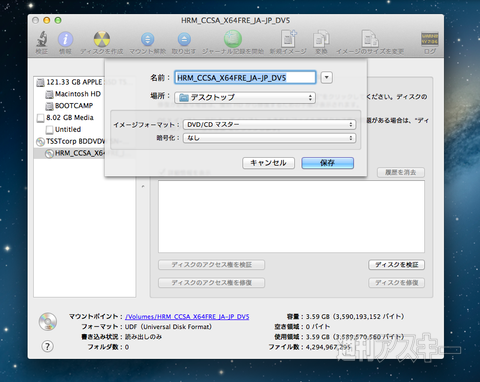This screenshot has height=382, width=480.
Task: Click the name (名前) text field
Action: 245,78
